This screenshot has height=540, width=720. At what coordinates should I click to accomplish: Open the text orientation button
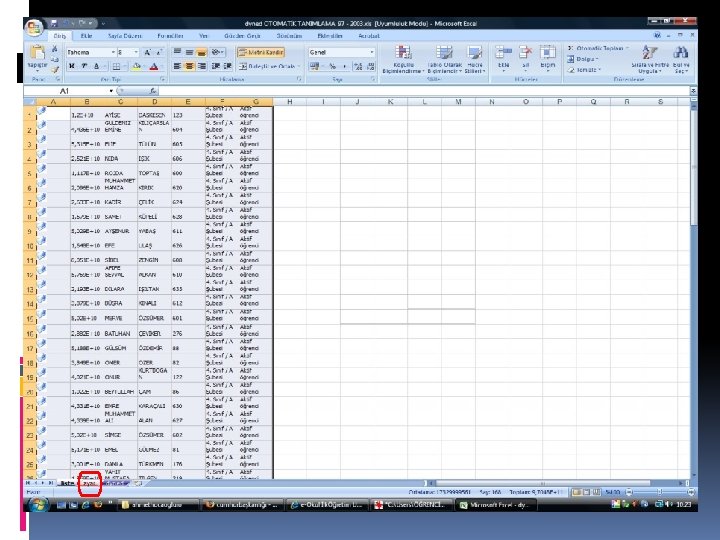218,52
